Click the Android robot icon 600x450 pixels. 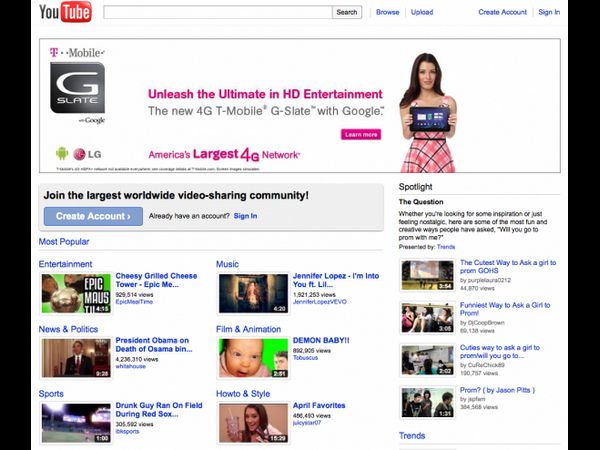62,153
